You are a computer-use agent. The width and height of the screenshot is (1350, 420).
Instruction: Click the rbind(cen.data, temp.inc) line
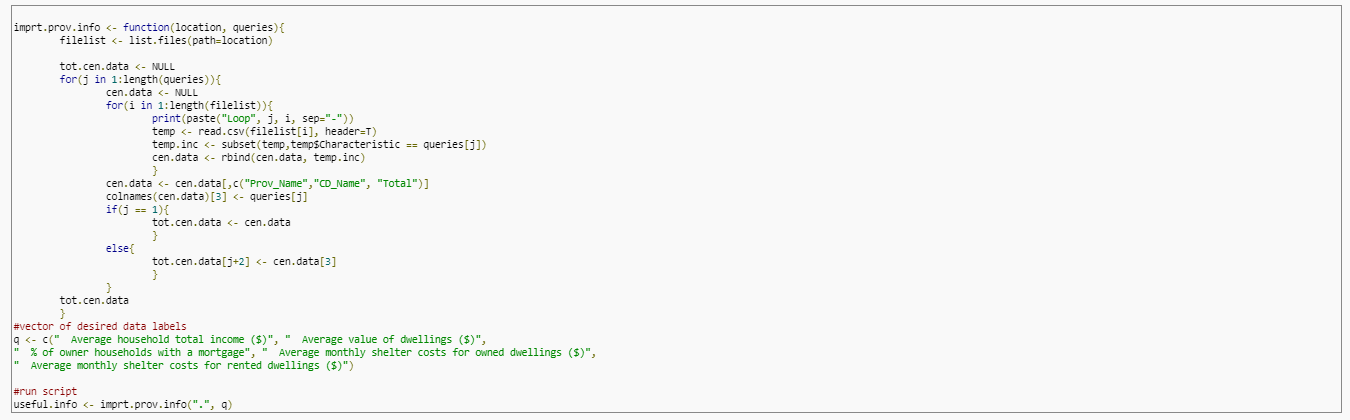(260, 157)
